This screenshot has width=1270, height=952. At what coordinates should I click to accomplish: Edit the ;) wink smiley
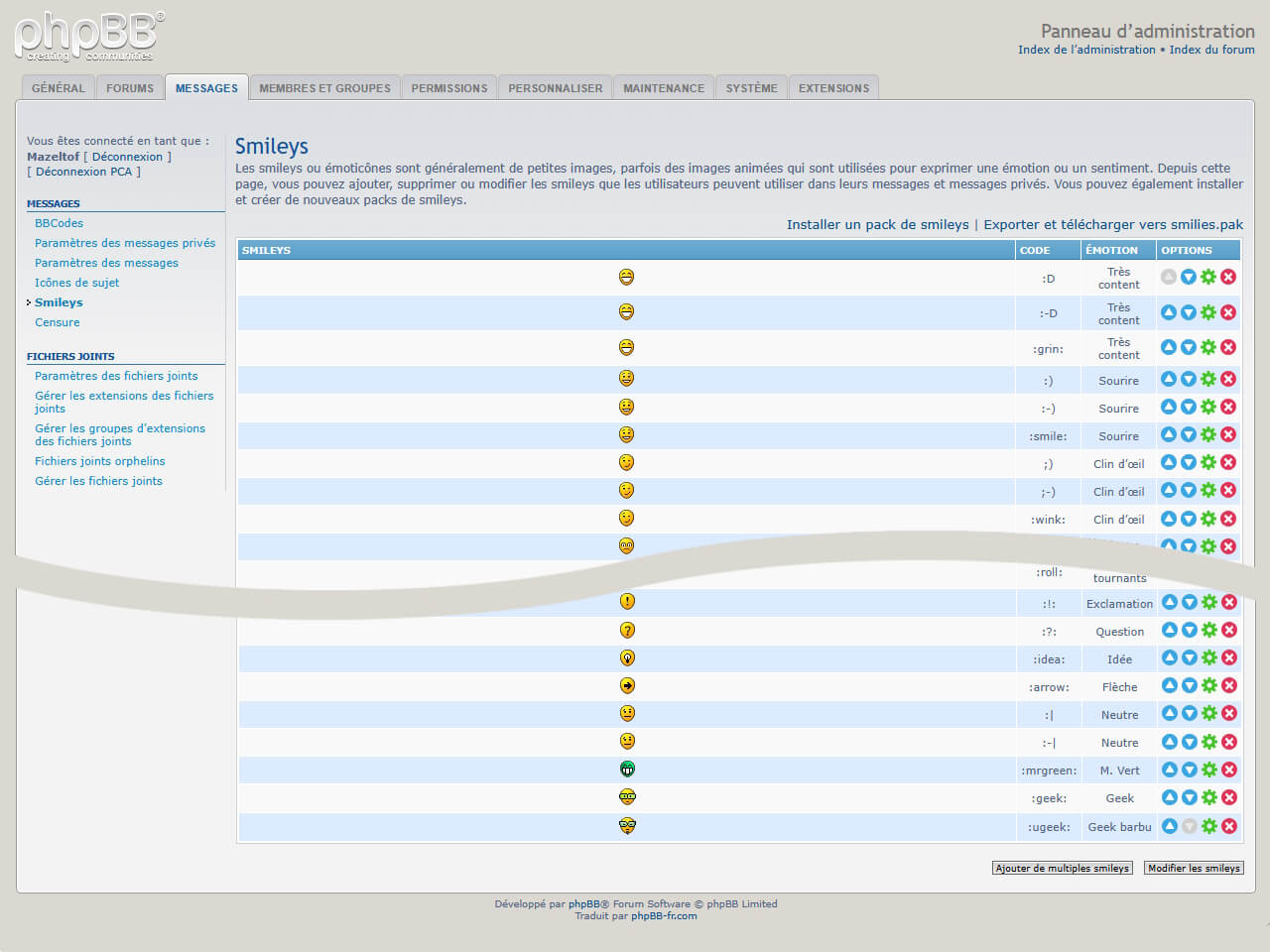click(1208, 462)
